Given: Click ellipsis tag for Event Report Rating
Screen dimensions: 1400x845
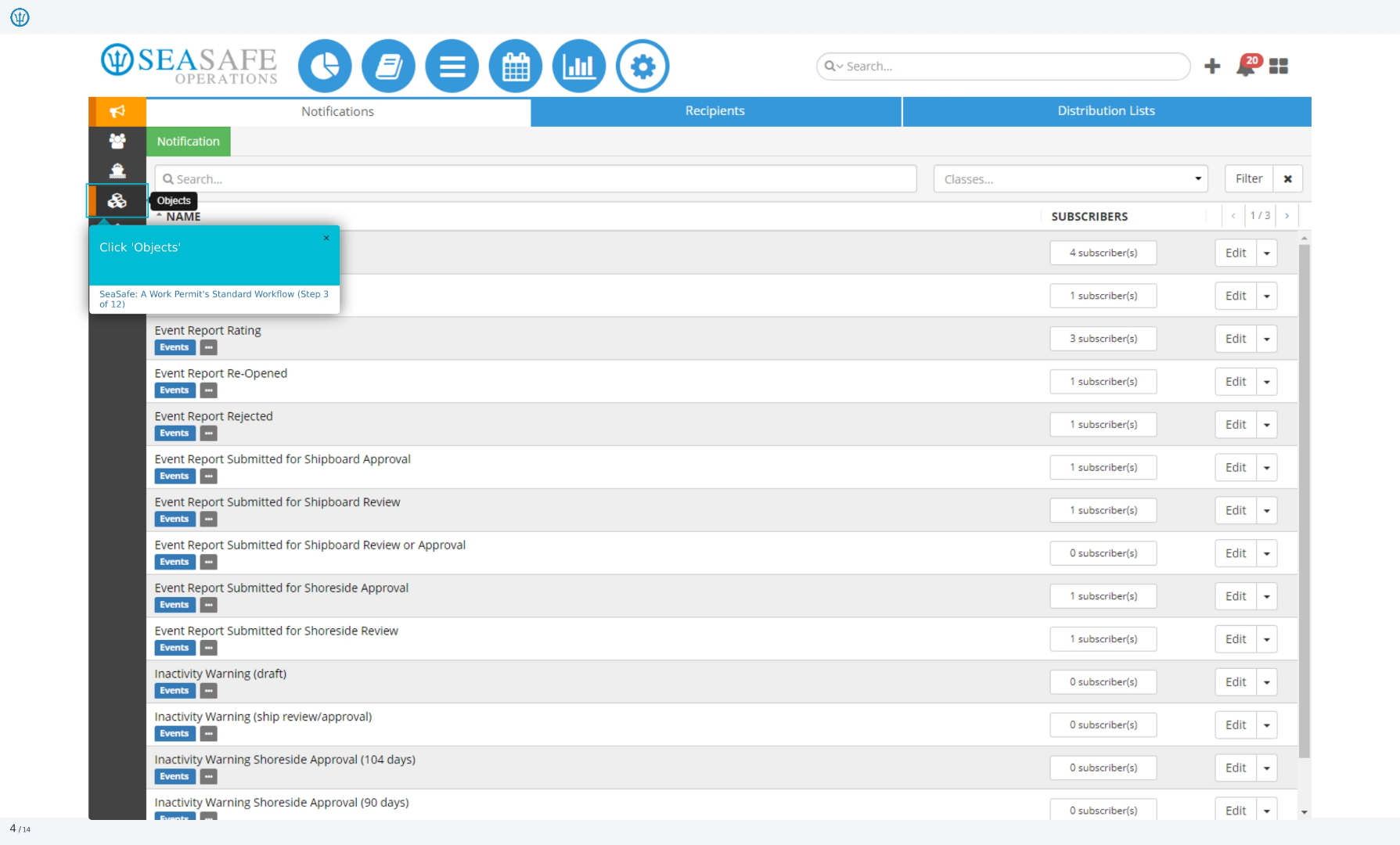Looking at the screenshot, I should pos(209,347).
